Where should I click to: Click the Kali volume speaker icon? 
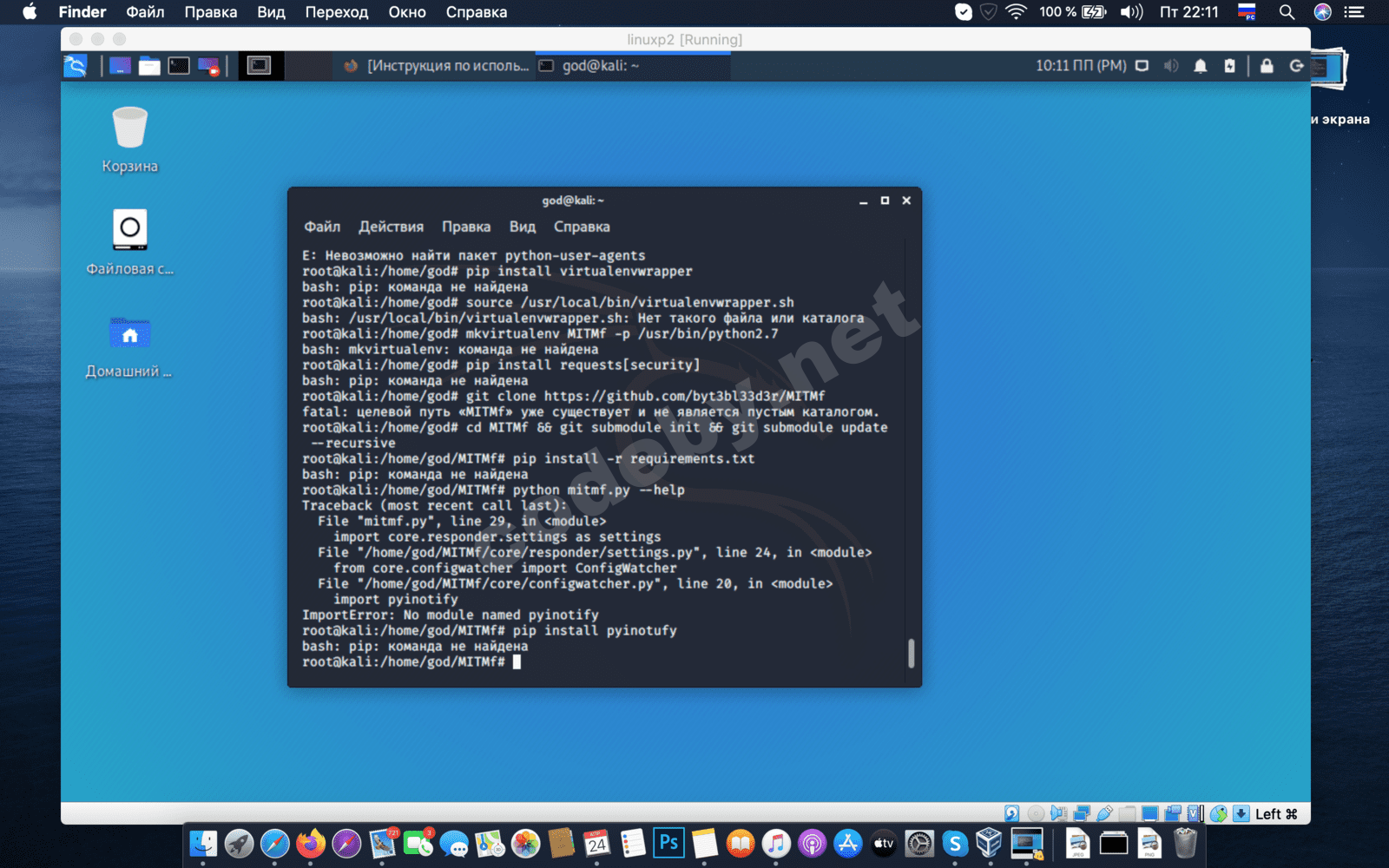(1171, 66)
